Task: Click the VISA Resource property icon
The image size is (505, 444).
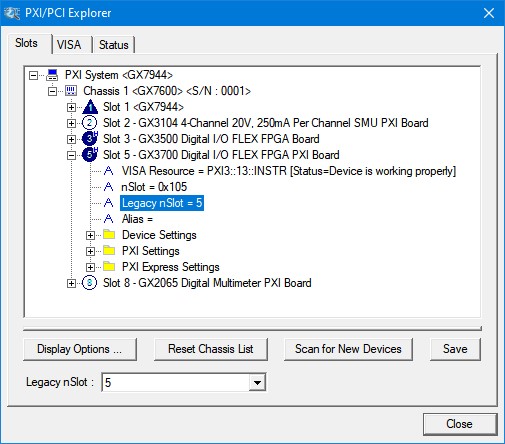Action: click(108, 171)
